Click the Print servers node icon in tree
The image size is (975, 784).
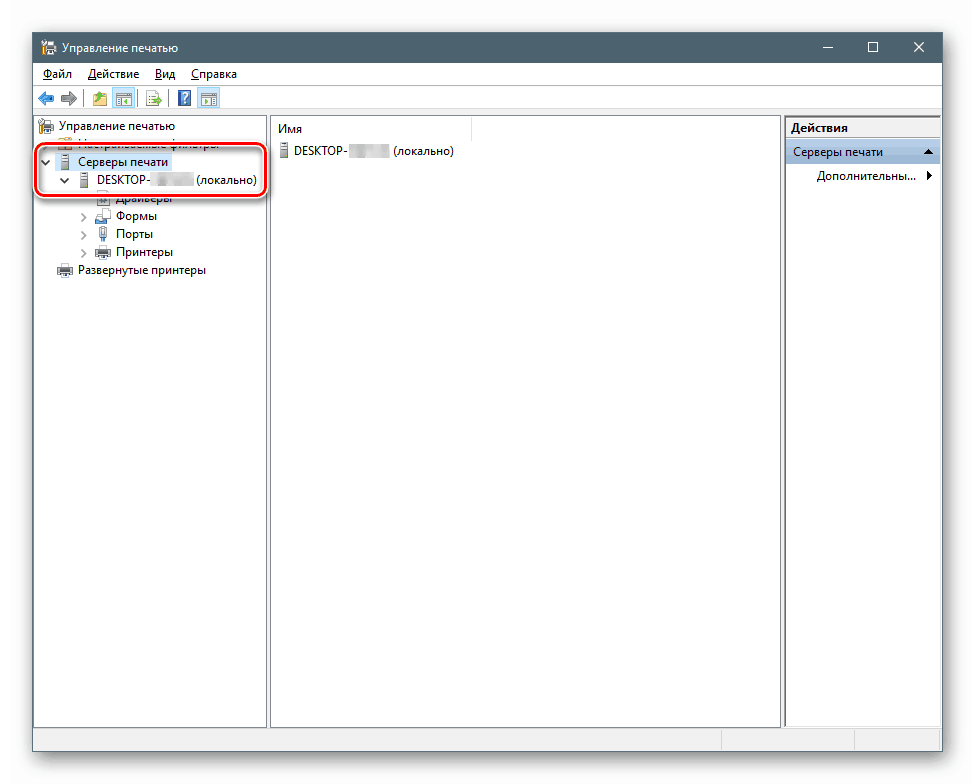65,162
